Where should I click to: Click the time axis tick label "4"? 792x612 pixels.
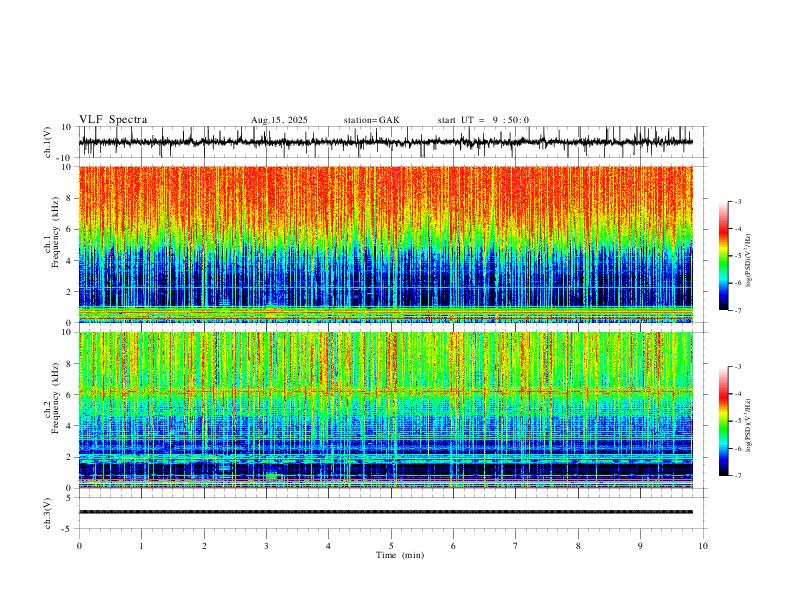tap(328, 546)
